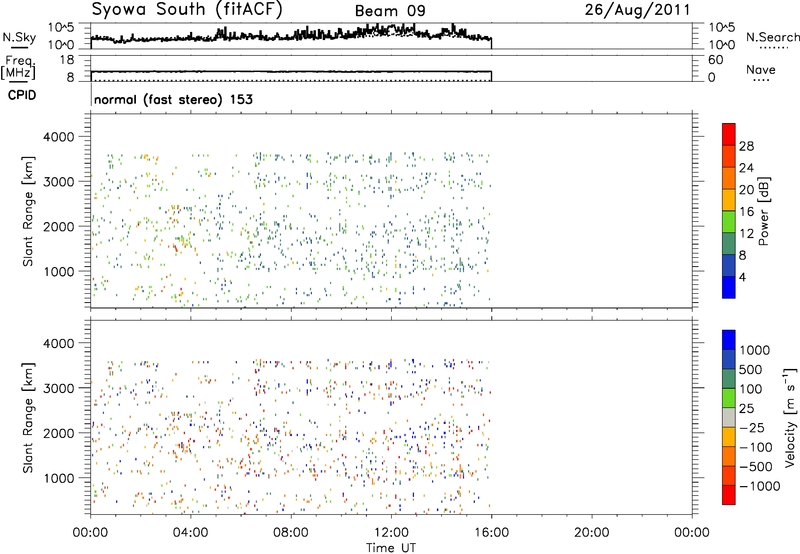Click the 1000 km tick in velocity panel
800x554 pixels.
59,478
